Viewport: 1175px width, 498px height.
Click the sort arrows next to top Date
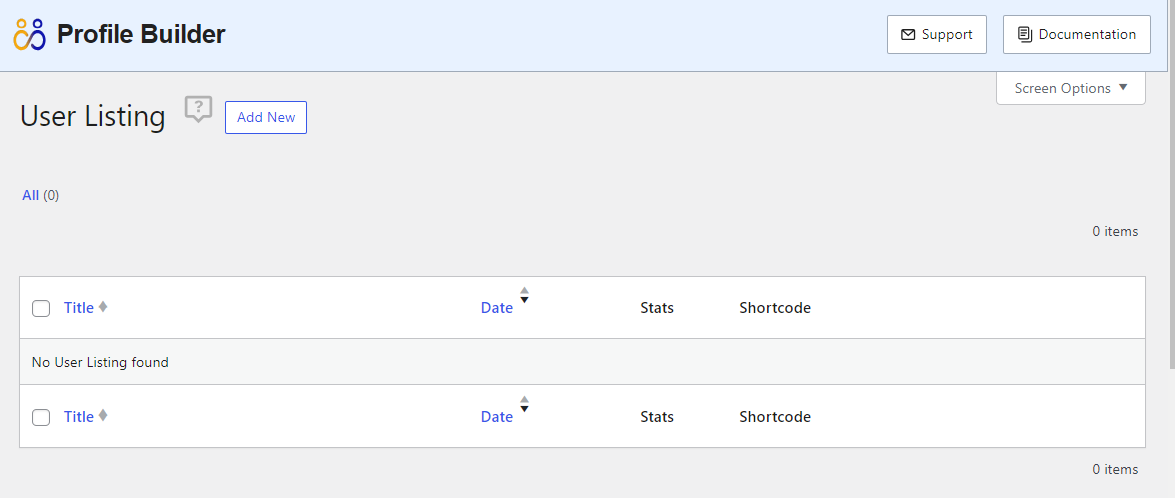(525, 295)
